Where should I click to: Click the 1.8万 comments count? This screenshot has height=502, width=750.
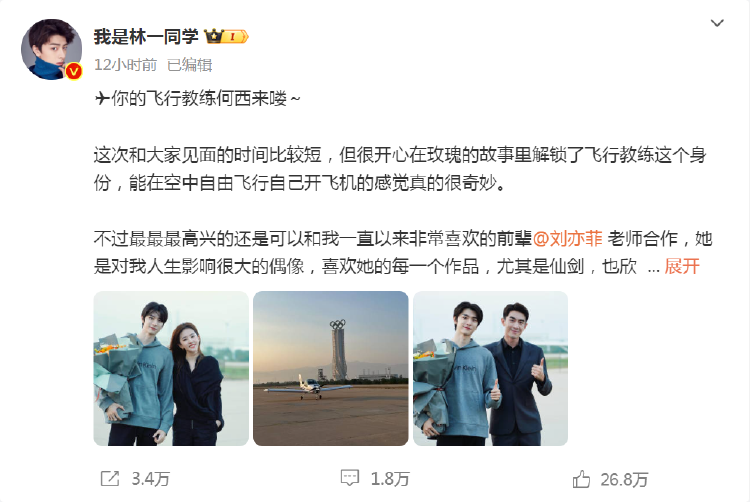pos(390,479)
